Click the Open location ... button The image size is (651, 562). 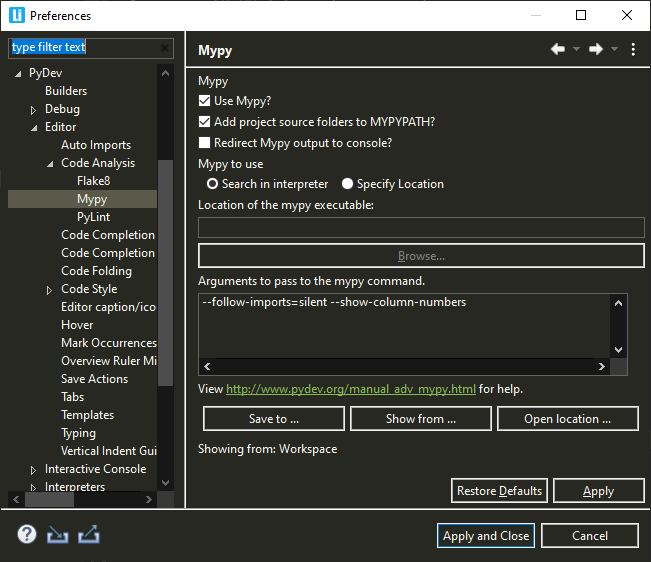(x=567, y=419)
